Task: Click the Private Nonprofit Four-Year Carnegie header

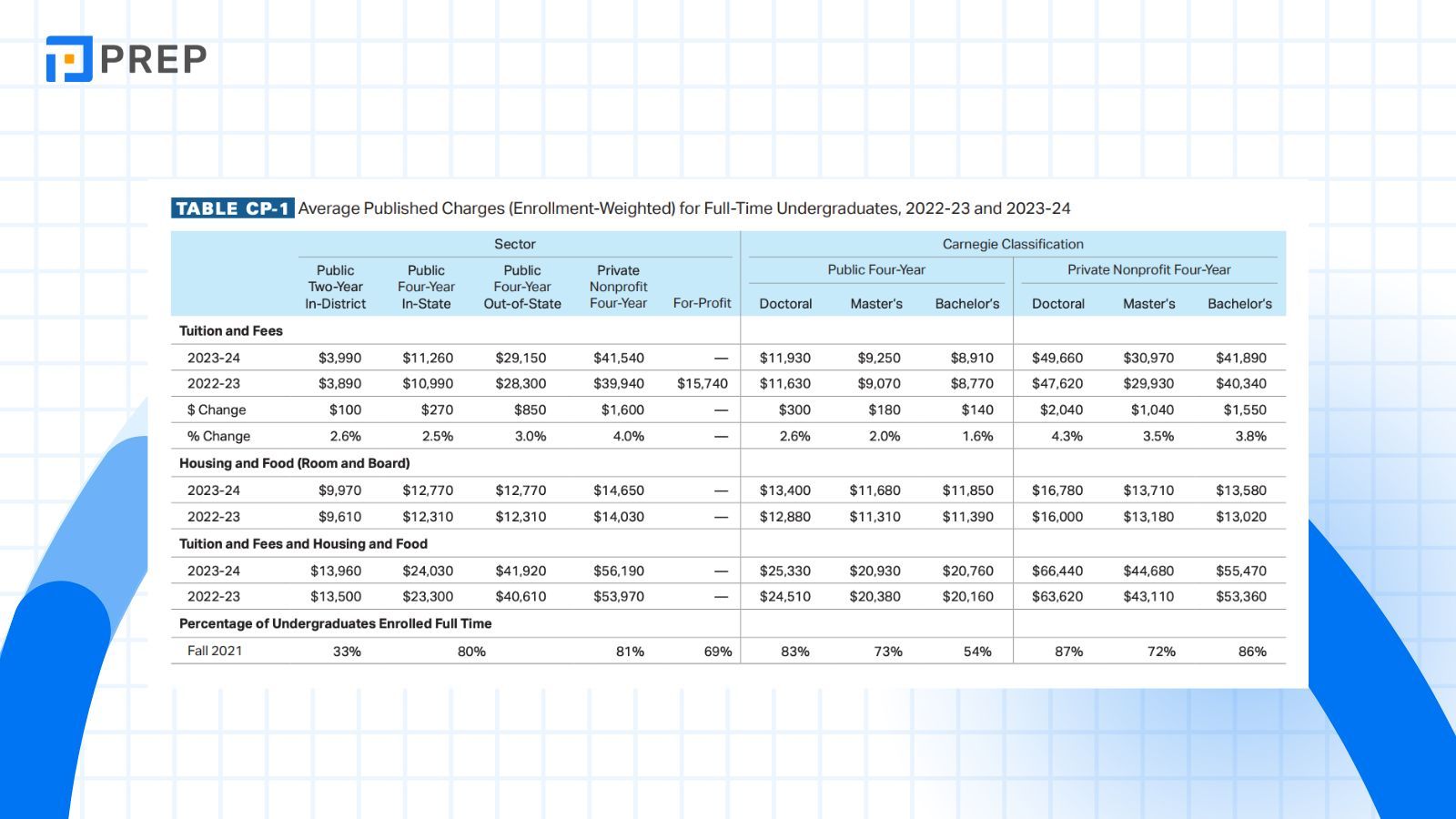Action: click(x=1148, y=269)
